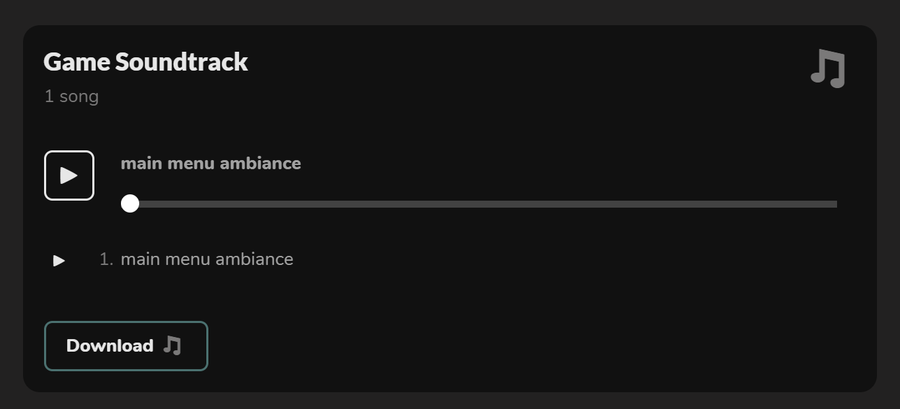Play track 1 using its small triangle icon

pos(59,261)
